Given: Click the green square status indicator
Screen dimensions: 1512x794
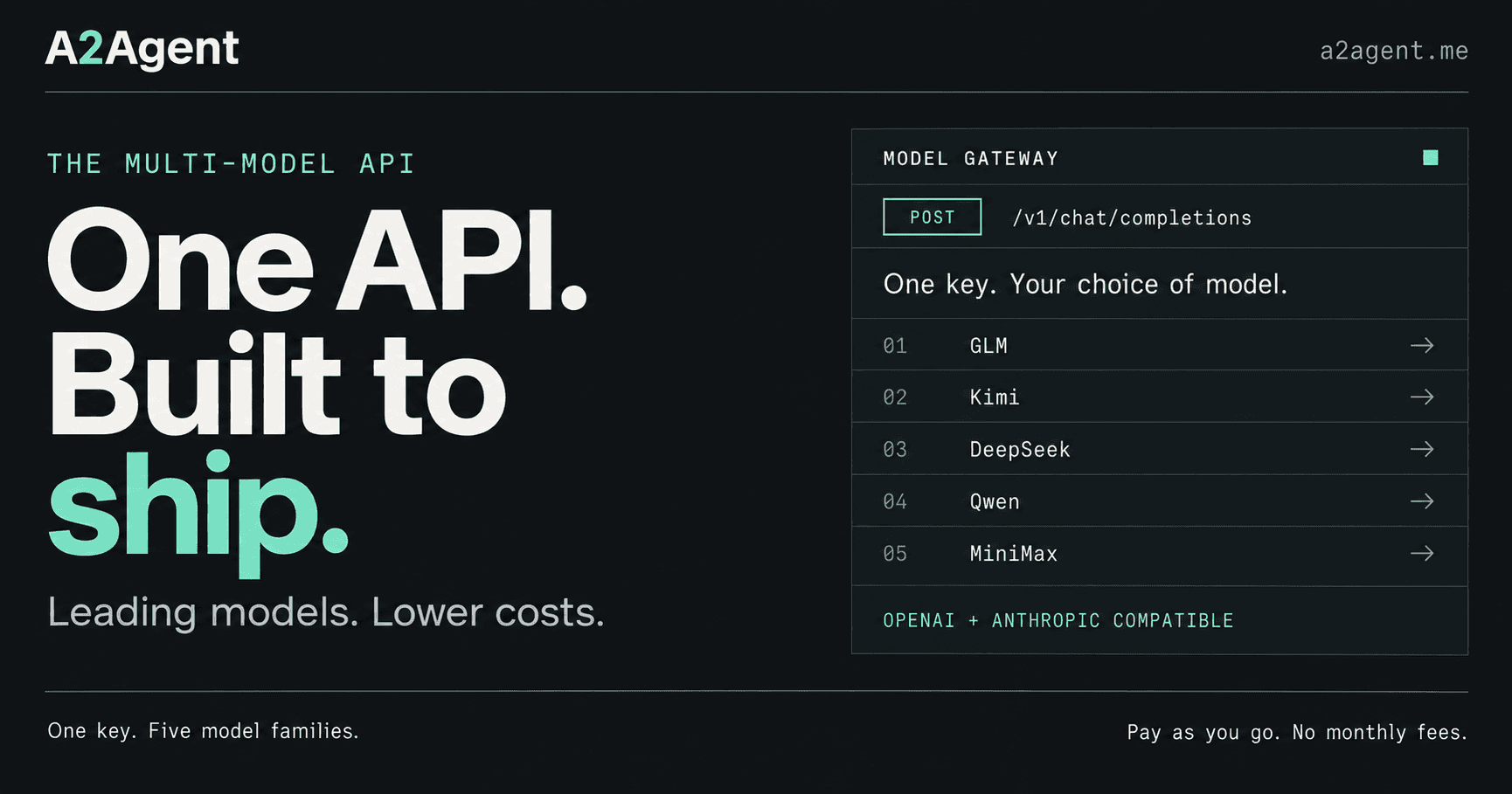Looking at the screenshot, I should pyautogui.click(x=1430, y=157).
